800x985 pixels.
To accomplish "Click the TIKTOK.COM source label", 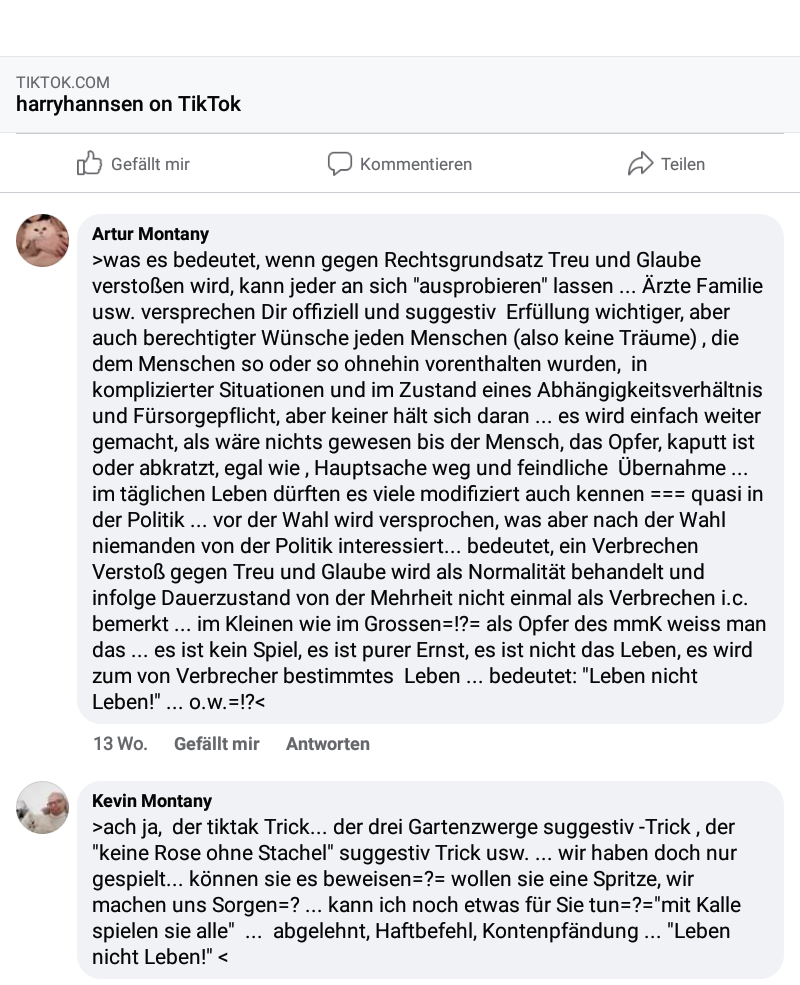I will [63, 82].
